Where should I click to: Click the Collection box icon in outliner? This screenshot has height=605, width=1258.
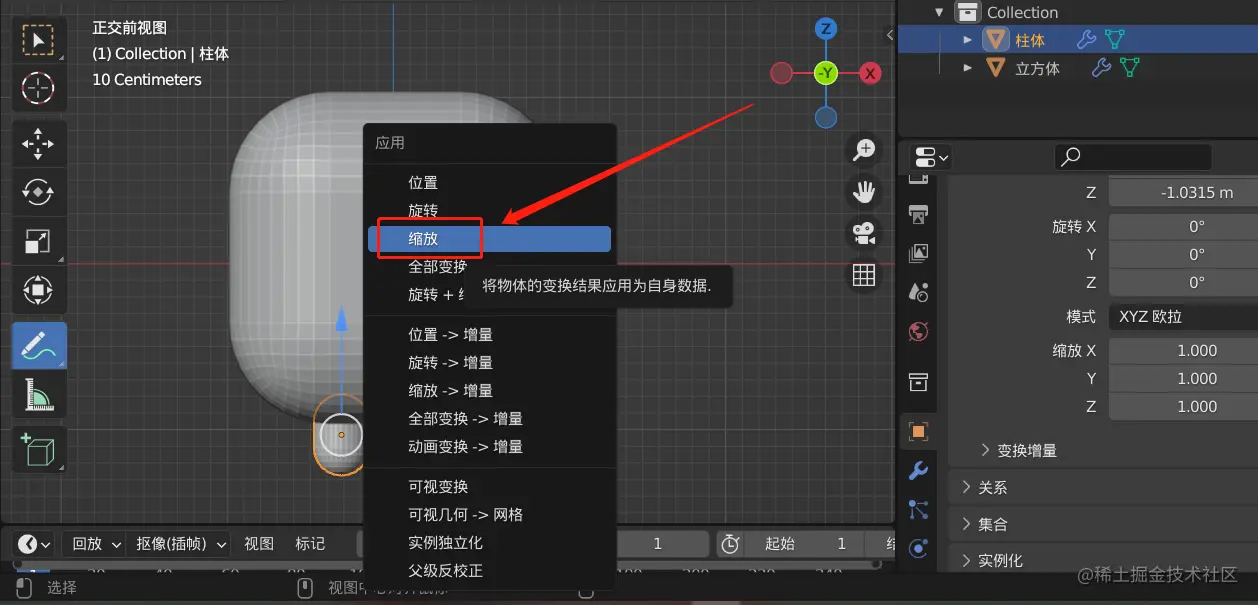pos(966,12)
